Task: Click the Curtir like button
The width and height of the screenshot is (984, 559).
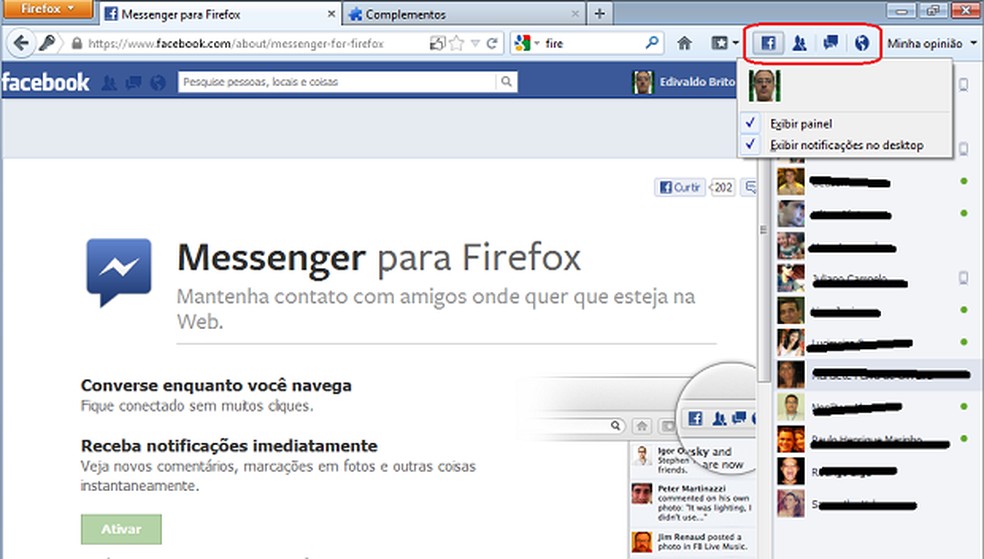Action: [680, 187]
